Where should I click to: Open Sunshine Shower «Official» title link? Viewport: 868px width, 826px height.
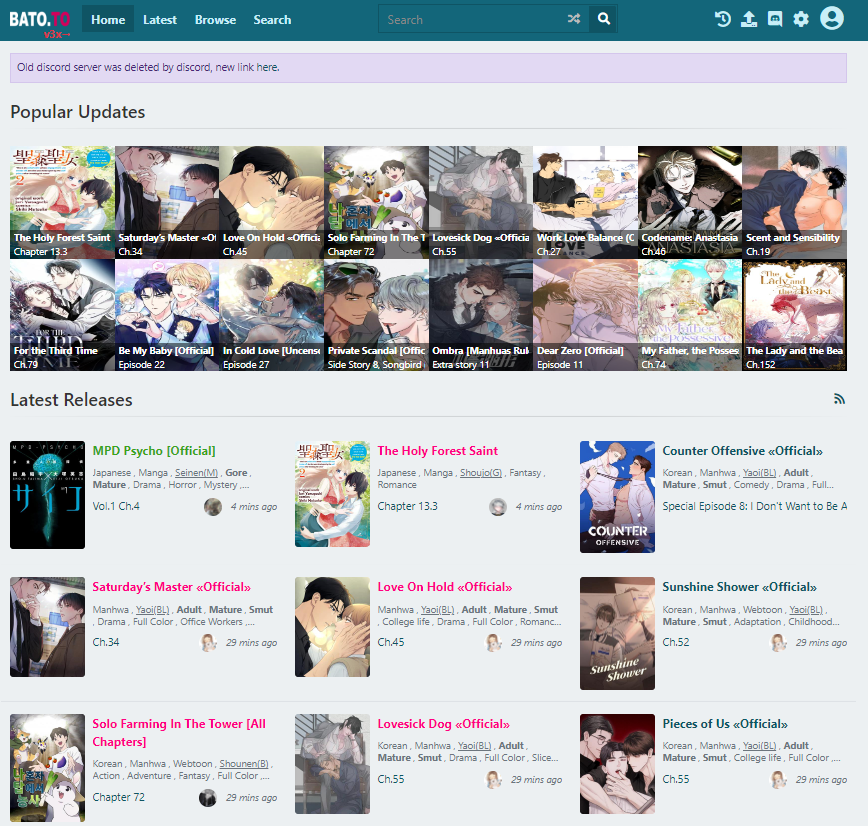740,587
